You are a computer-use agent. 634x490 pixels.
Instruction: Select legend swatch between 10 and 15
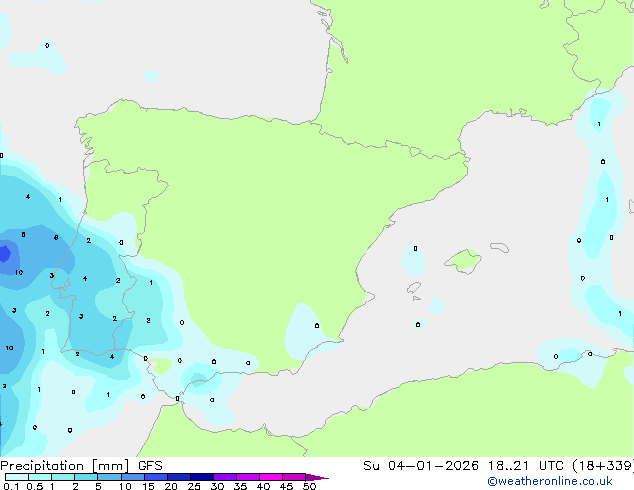pos(132,477)
